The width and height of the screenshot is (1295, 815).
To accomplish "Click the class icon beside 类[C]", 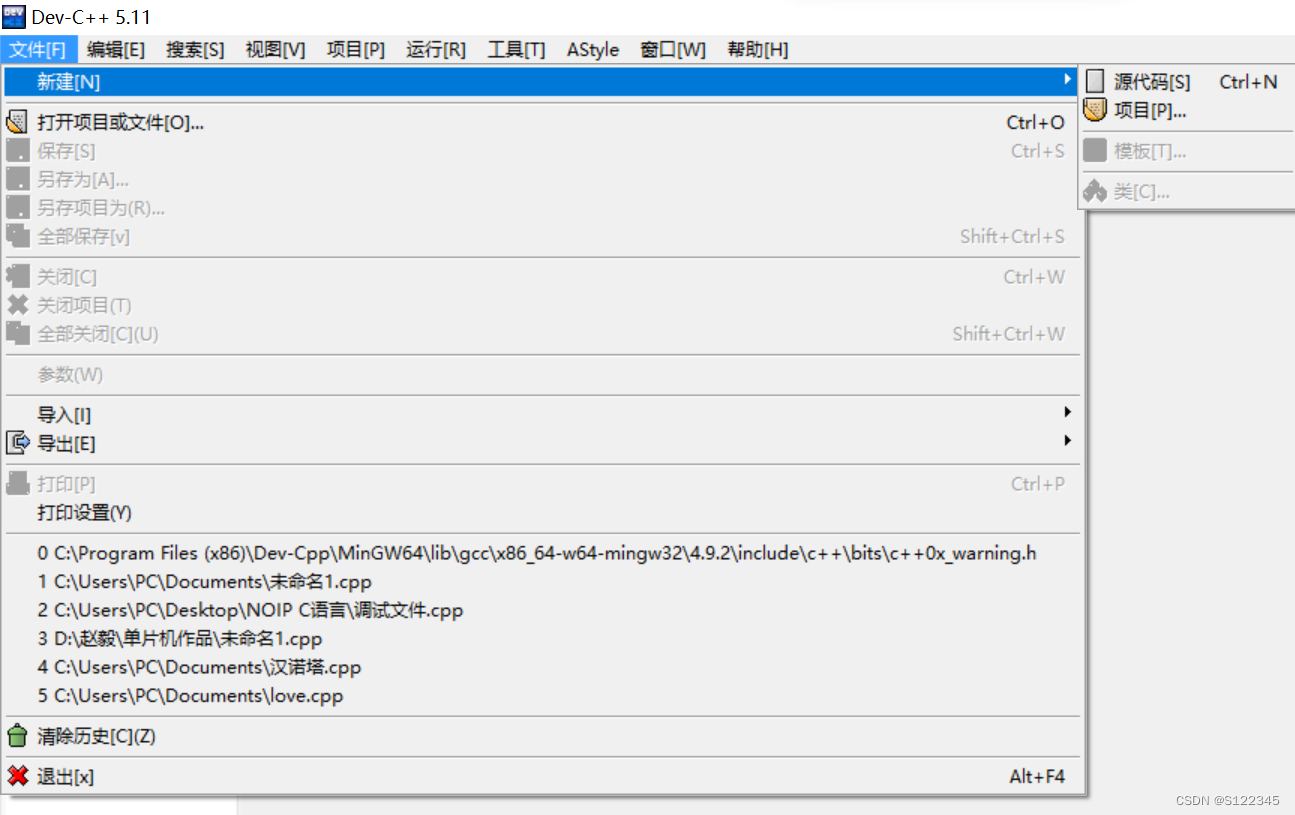I will point(1096,191).
